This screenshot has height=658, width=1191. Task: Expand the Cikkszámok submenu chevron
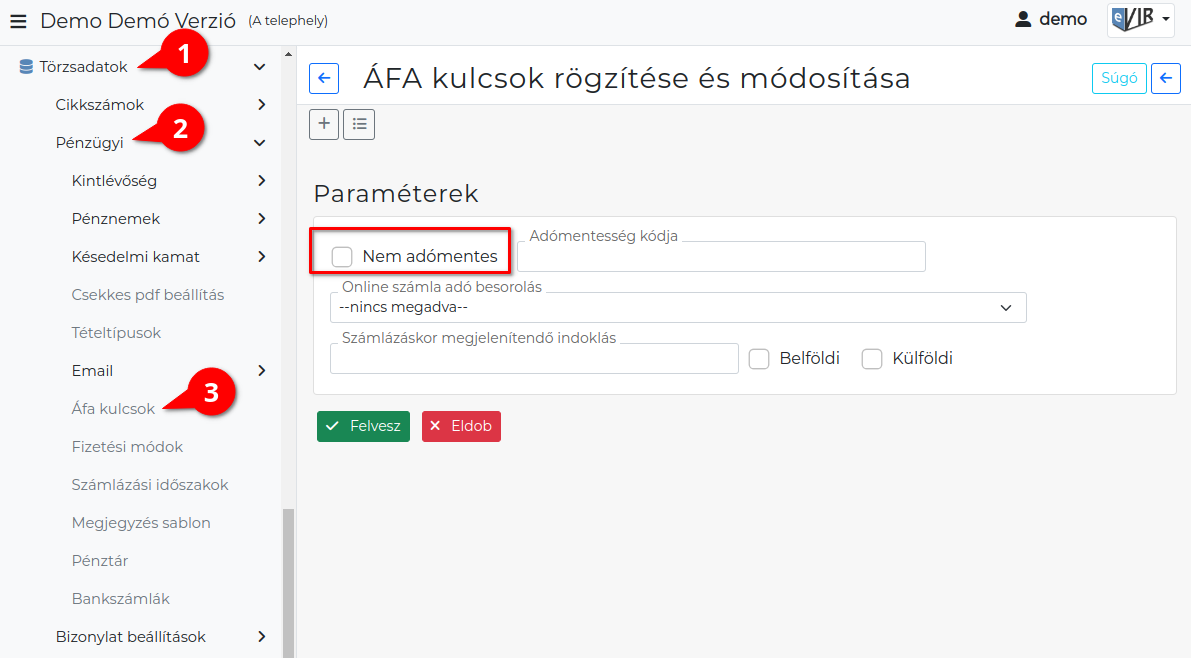coord(261,105)
